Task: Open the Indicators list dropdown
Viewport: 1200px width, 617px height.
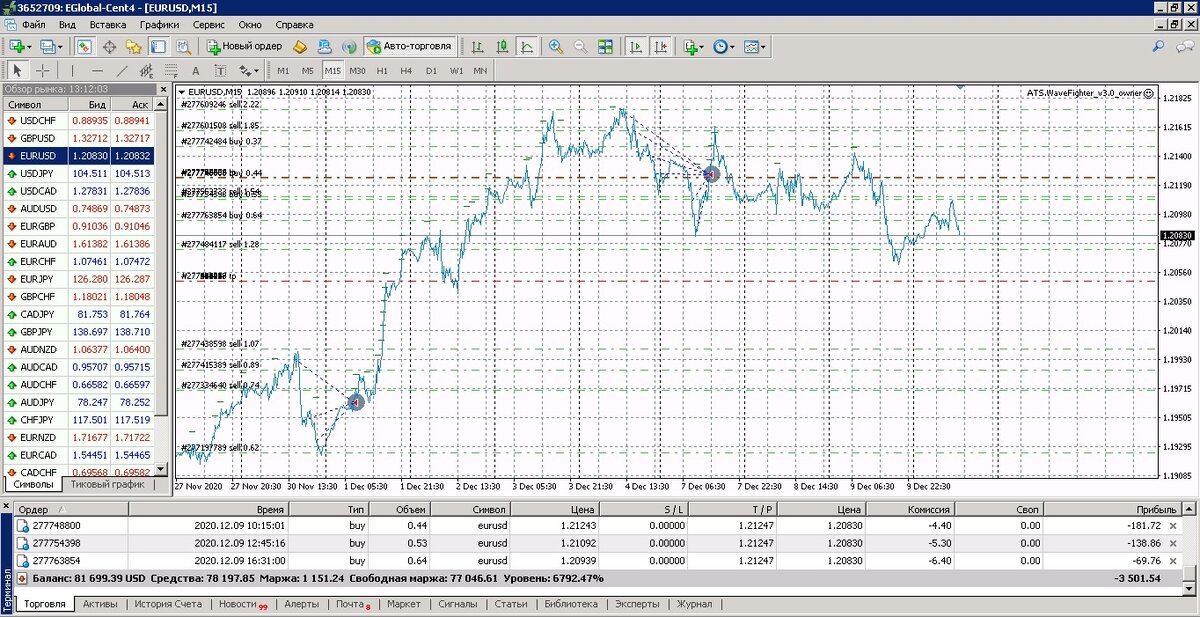Action: [x=694, y=46]
